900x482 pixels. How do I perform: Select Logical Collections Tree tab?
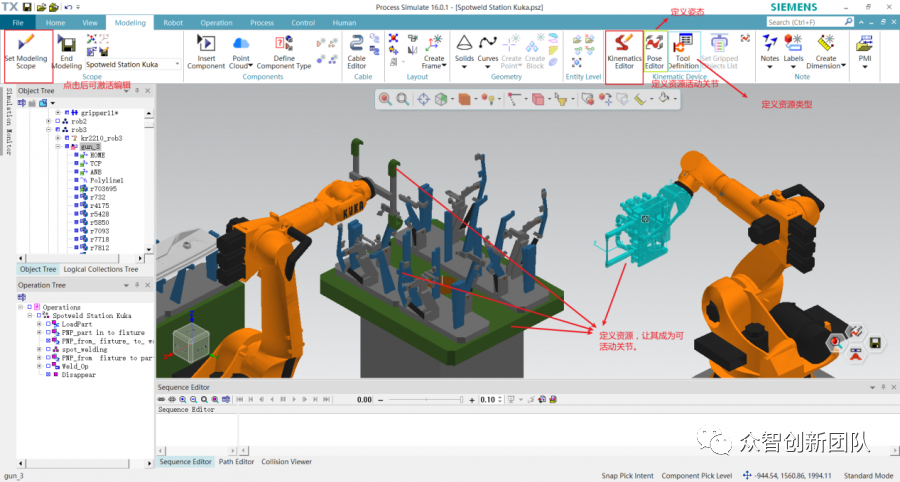101,269
